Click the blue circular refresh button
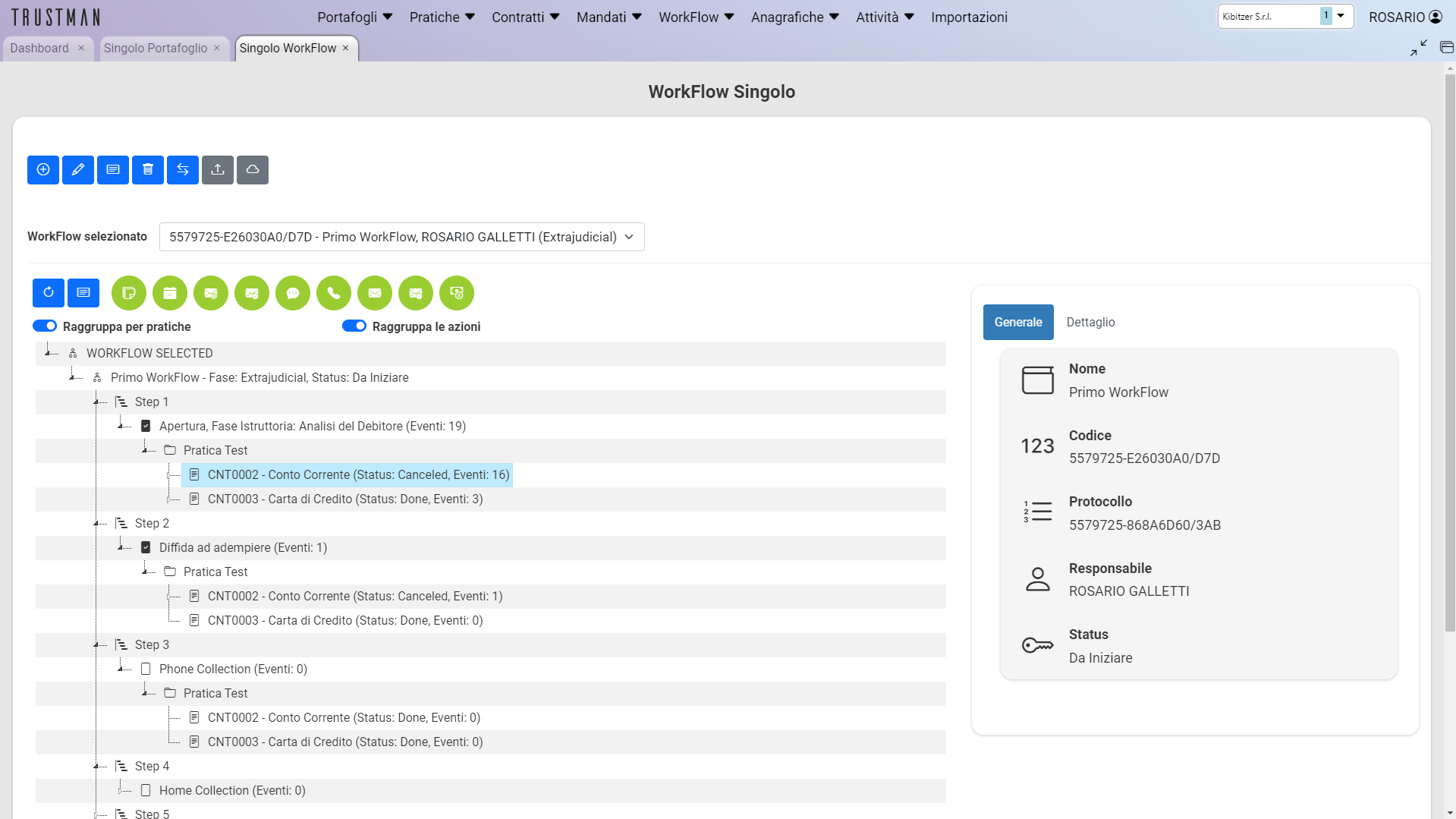Viewport: 1456px width, 819px height. click(x=49, y=292)
